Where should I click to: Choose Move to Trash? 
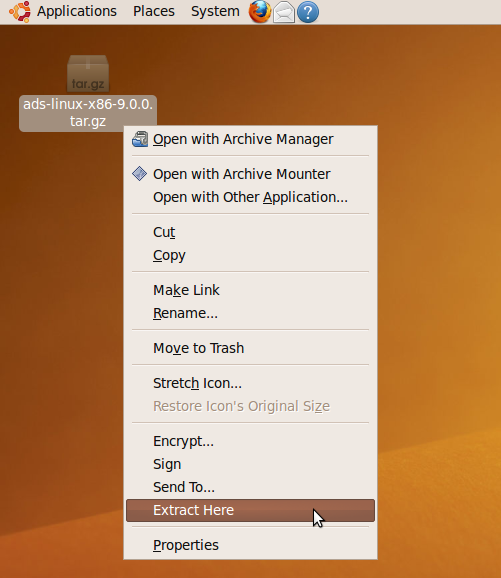250,348
